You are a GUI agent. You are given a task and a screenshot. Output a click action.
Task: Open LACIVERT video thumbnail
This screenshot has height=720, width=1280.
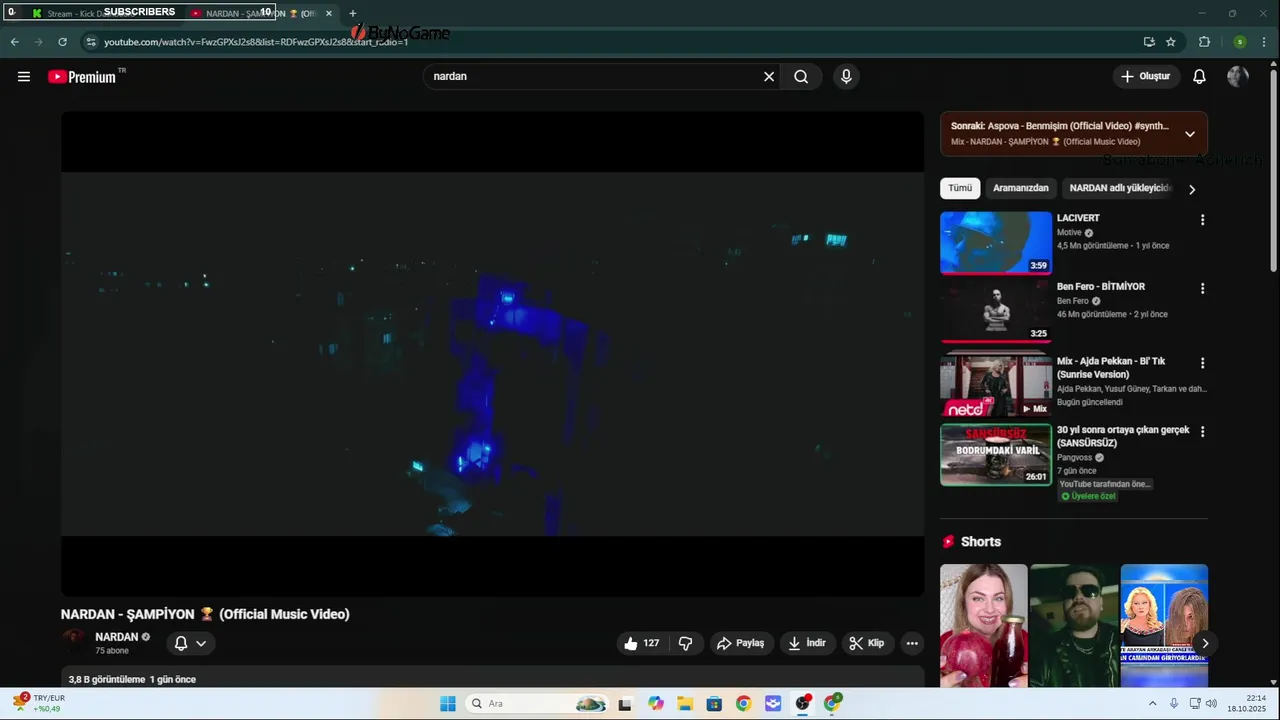(996, 242)
